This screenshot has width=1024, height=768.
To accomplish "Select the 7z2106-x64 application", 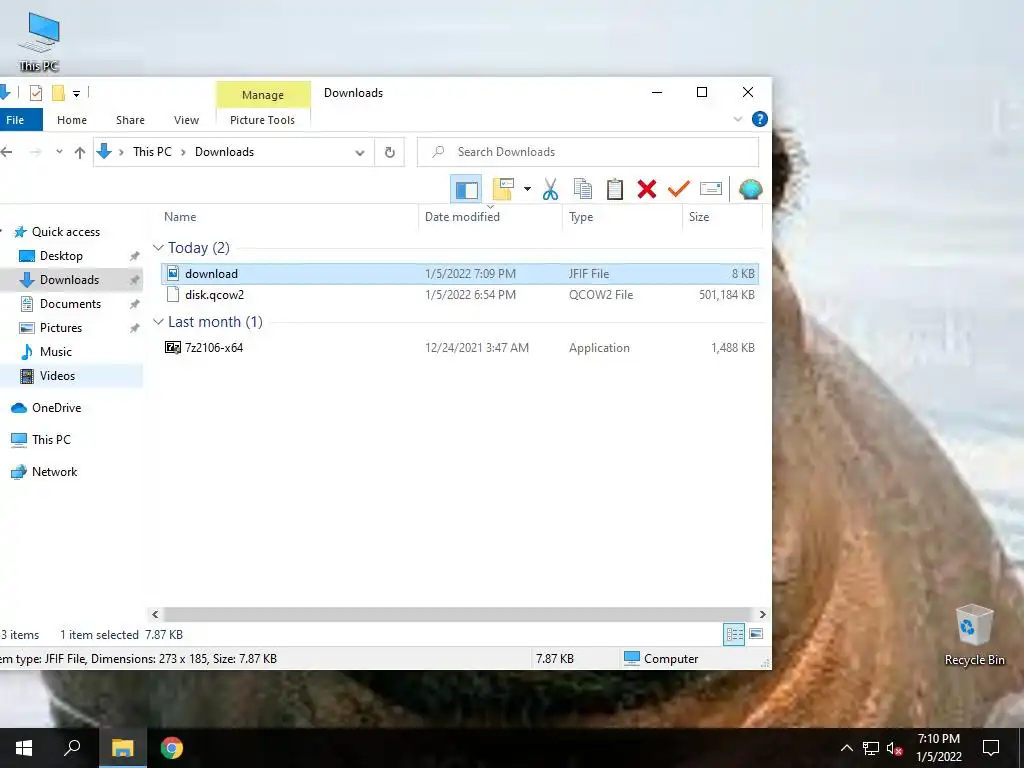I will 460,348.
